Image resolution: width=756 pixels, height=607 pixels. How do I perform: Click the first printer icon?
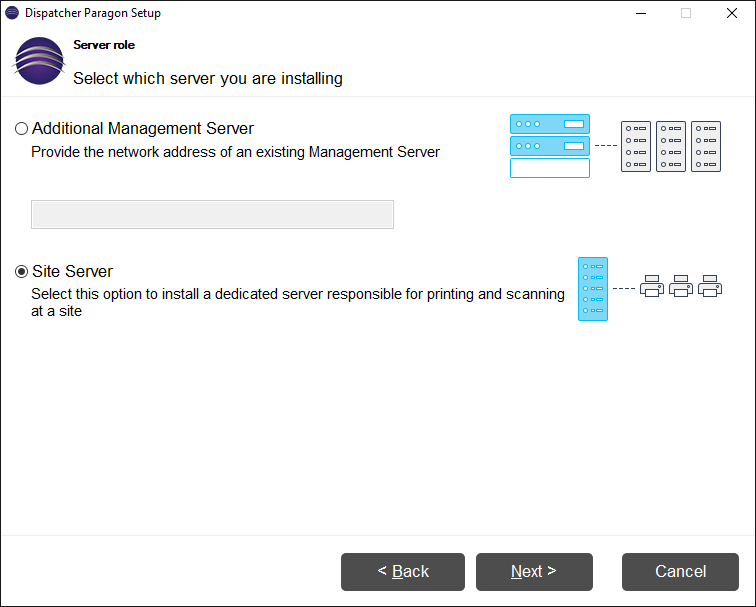point(651,286)
